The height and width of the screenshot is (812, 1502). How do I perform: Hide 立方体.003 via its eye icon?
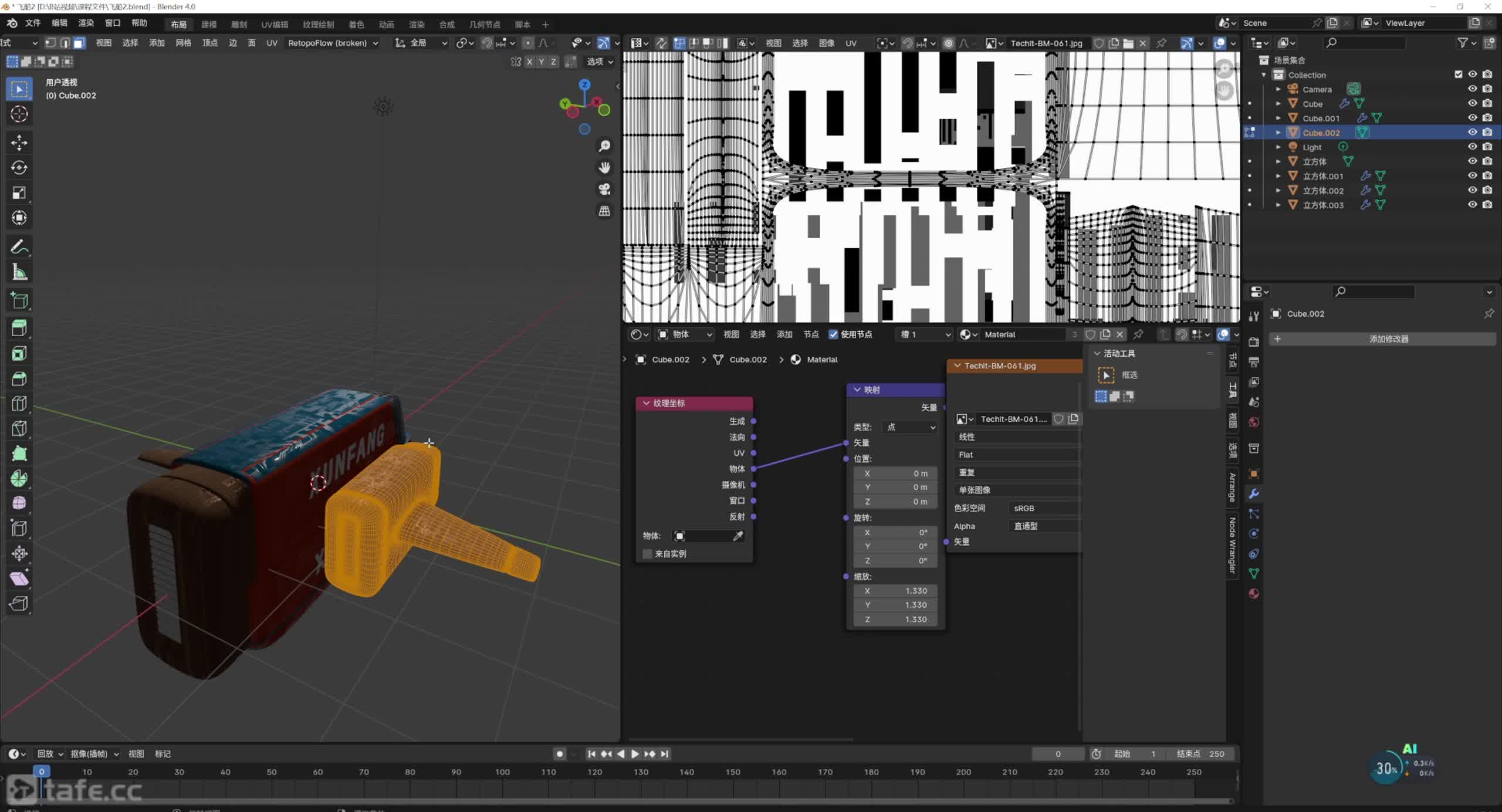pyautogui.click(x=1473, y=205)
